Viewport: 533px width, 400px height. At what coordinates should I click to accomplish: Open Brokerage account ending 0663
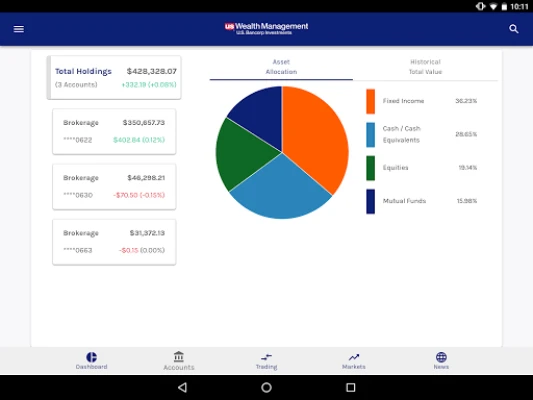click(114, 242)
